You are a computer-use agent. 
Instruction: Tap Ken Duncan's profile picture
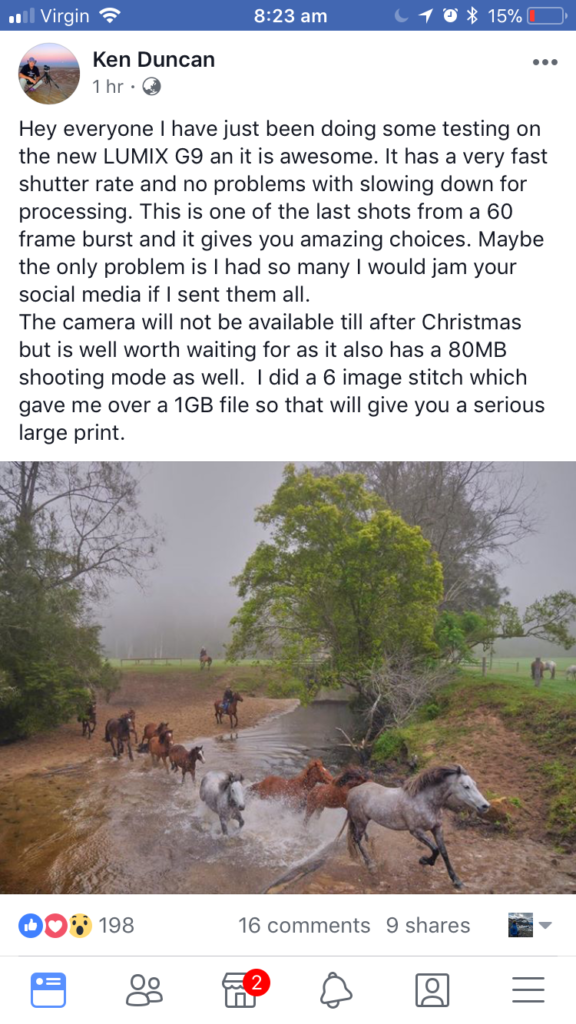(48, 73)
